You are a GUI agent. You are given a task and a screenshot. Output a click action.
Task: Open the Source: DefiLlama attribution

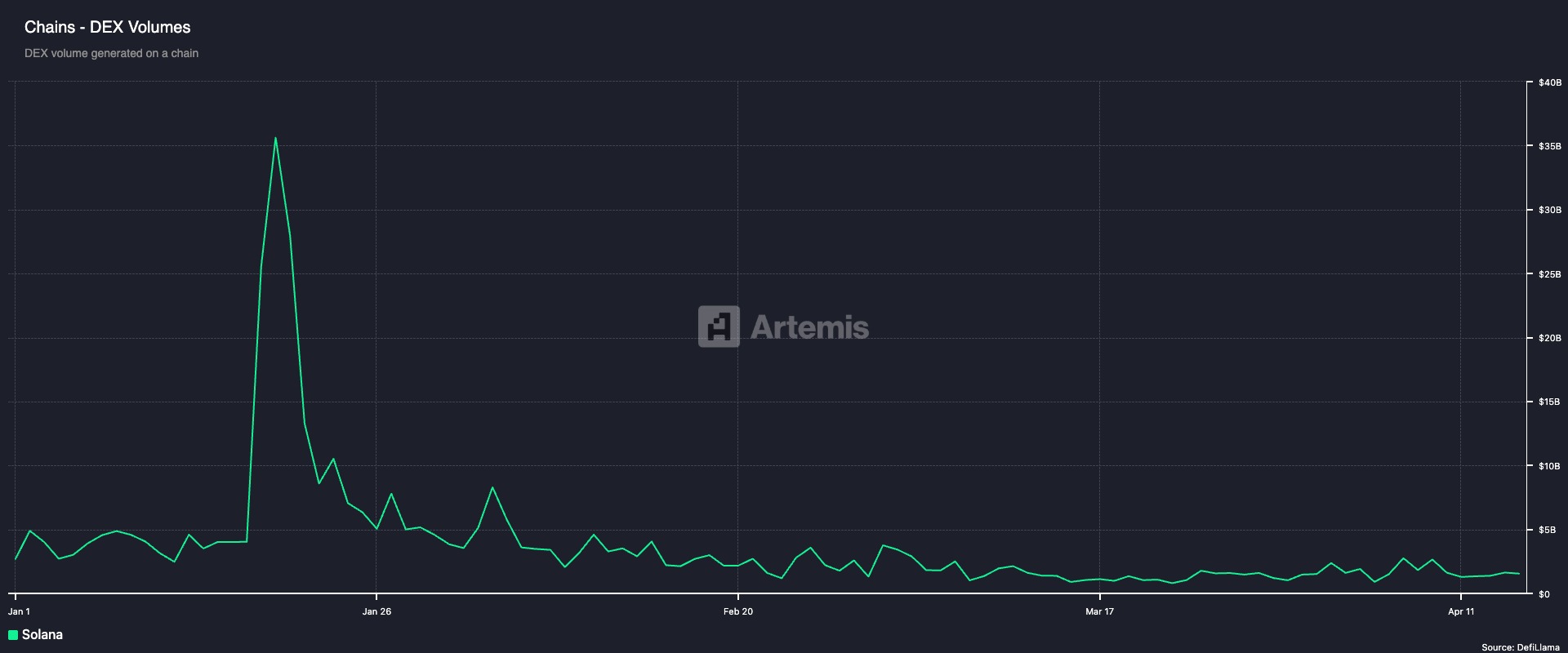pyautogui.click(x=1520, y=647)
